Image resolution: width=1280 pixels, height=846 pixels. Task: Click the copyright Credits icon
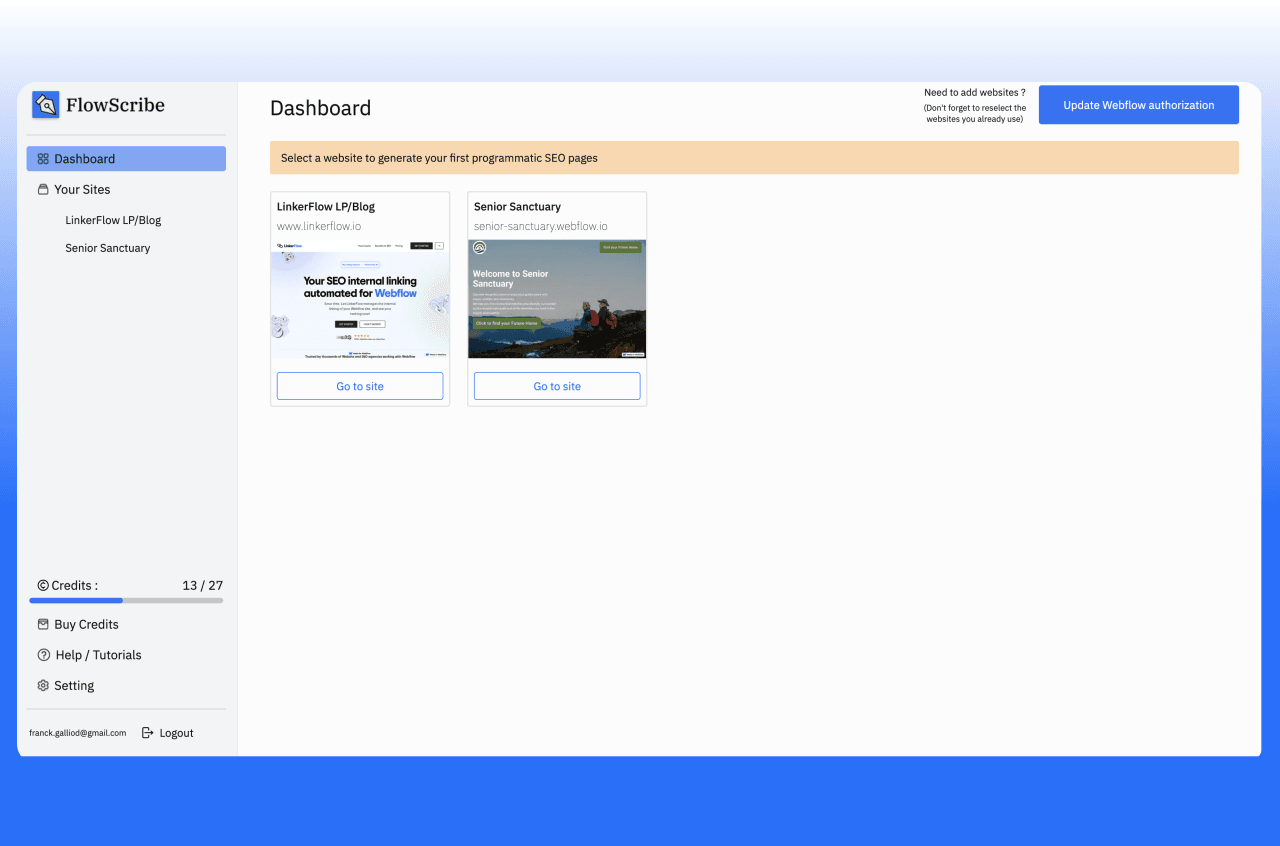click(43, 585)
